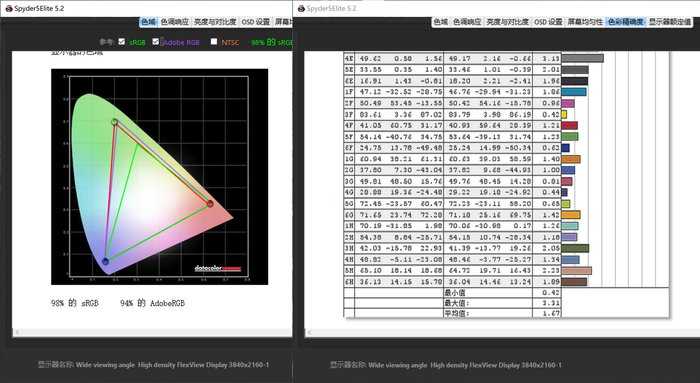
Task: Click the red bar for row 4F
Action: (570, 126)
